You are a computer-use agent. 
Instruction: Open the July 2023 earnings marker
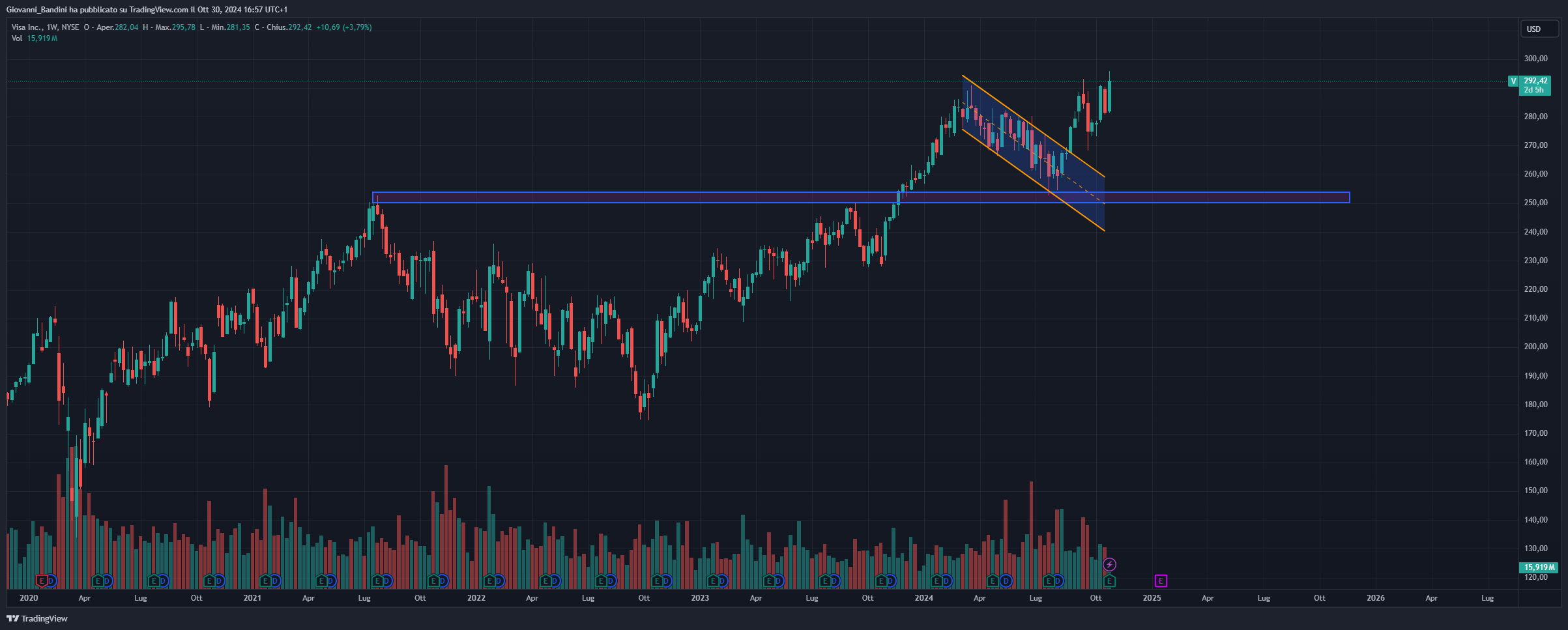coord(825,580)
